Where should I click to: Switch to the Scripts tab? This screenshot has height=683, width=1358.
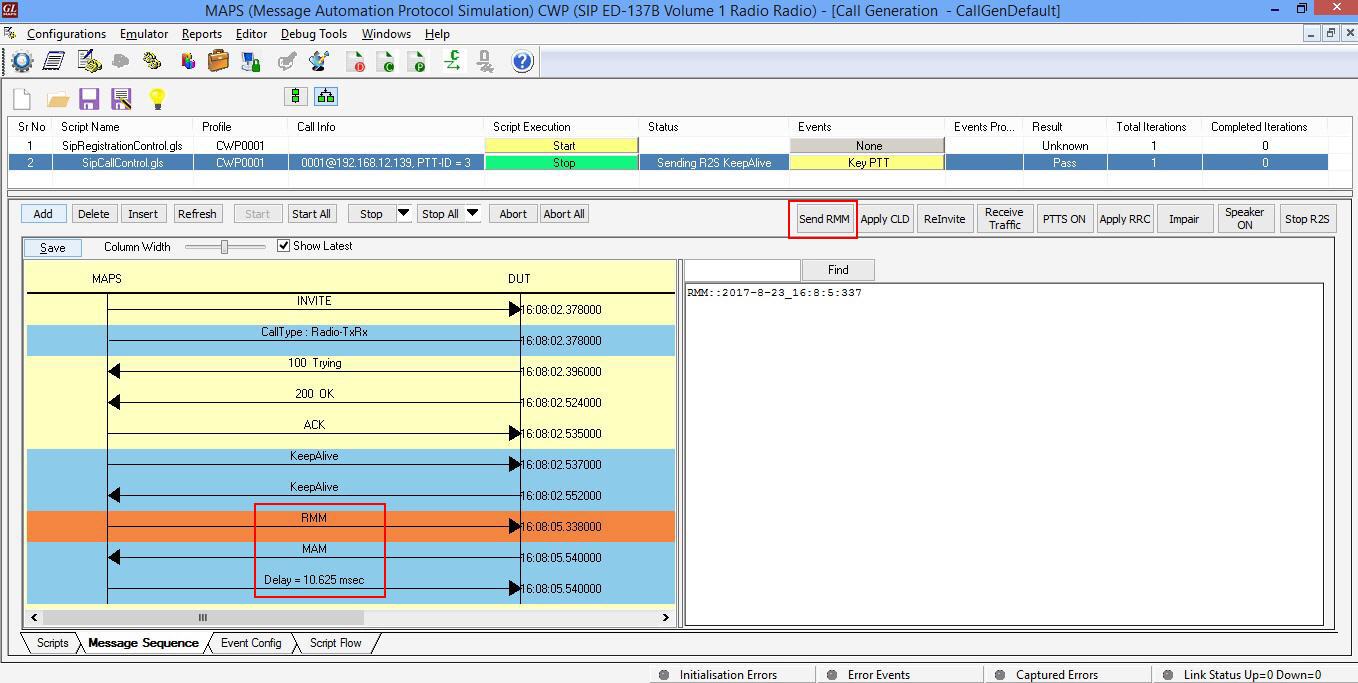point(52,643)
